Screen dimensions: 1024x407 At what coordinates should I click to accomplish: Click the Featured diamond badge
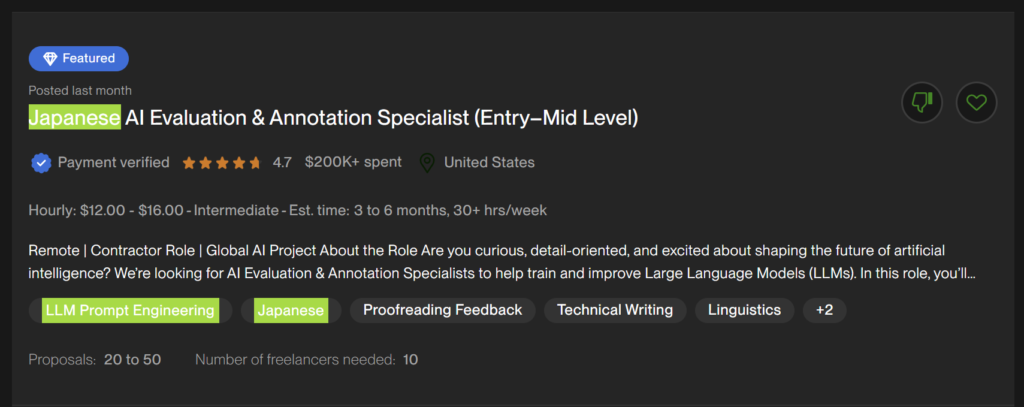[78, 58]
